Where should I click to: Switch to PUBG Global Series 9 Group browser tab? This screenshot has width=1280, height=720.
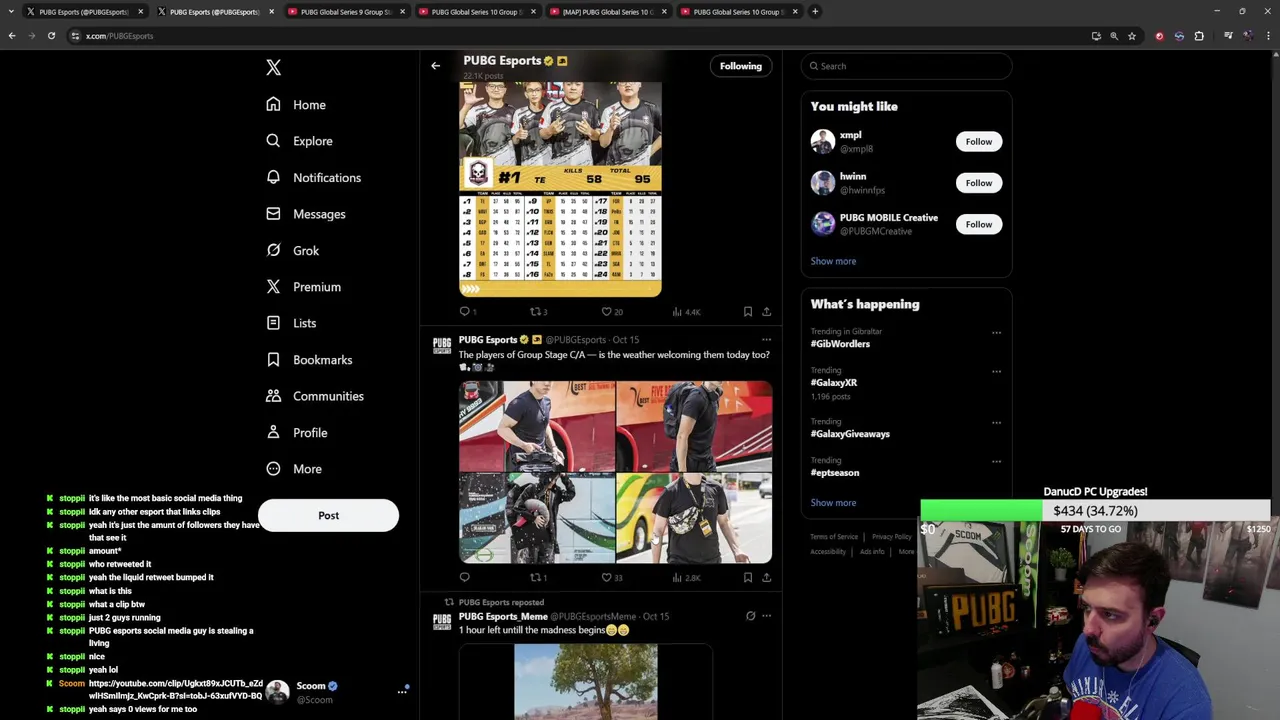coord(345,12)
